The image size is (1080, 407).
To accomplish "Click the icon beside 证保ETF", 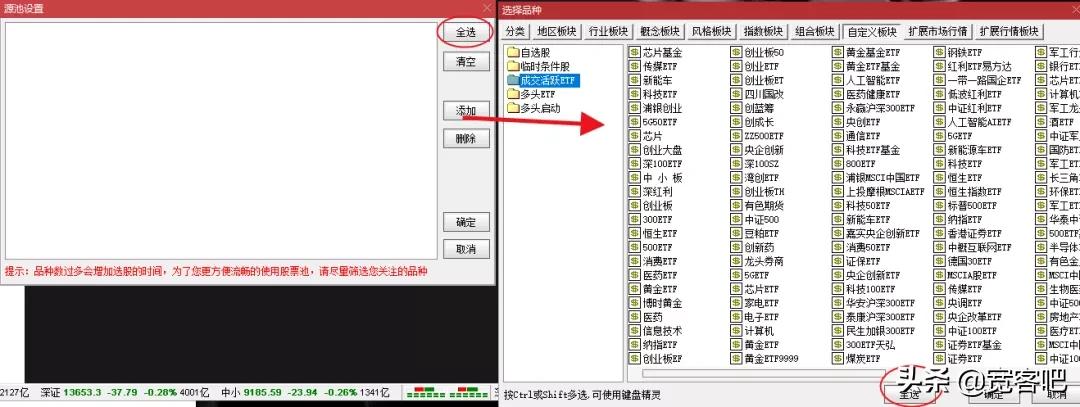I will pyautogui.click(x=838, y=262).
